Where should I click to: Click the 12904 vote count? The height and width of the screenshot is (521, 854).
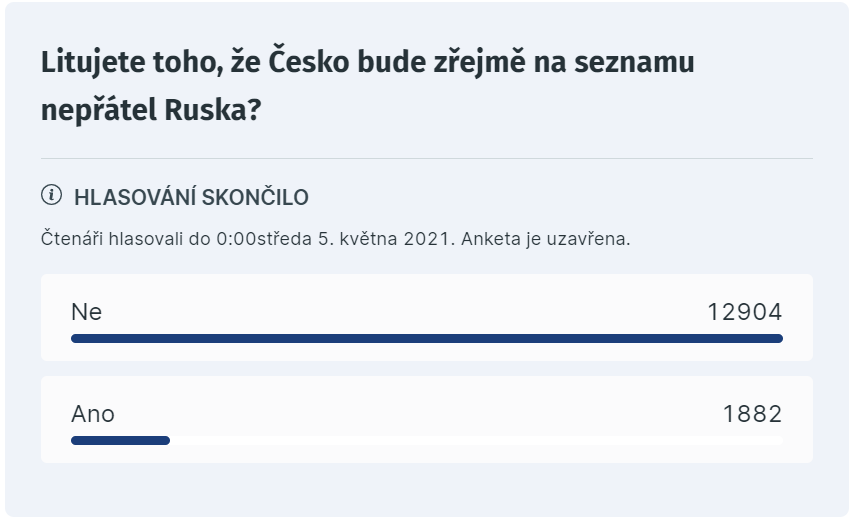pos(745,312)
